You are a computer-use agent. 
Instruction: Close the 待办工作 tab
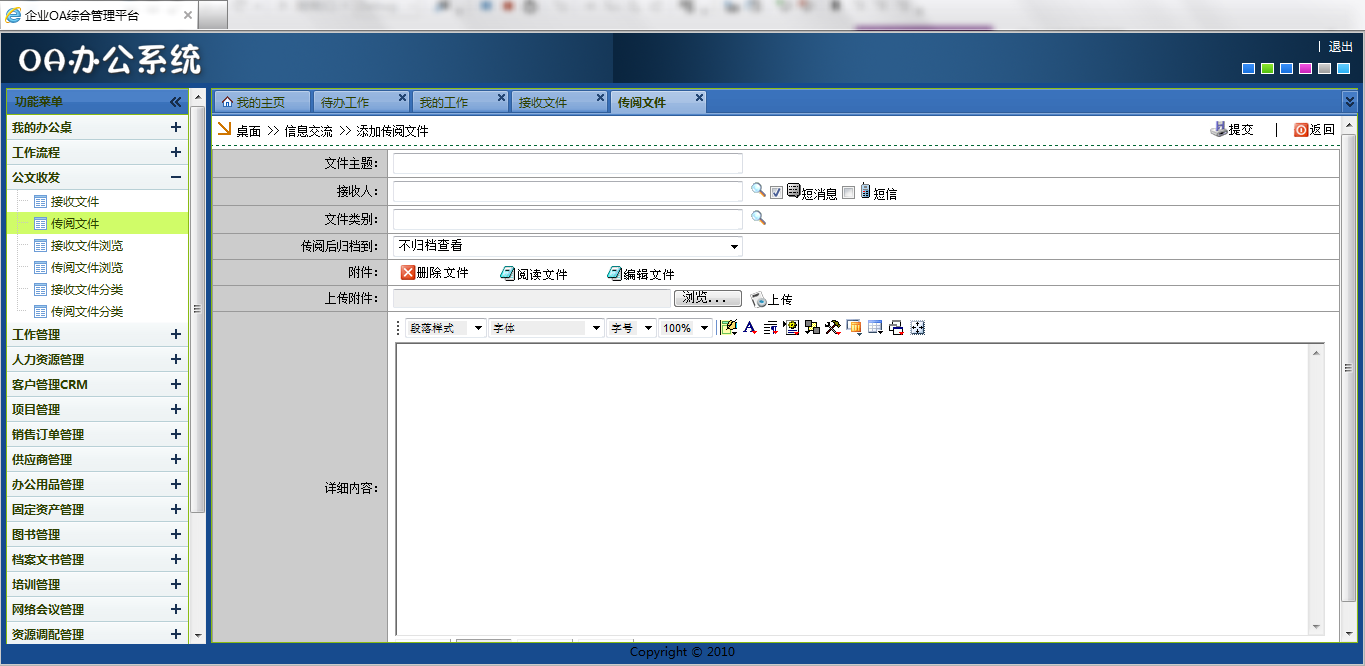402,97
